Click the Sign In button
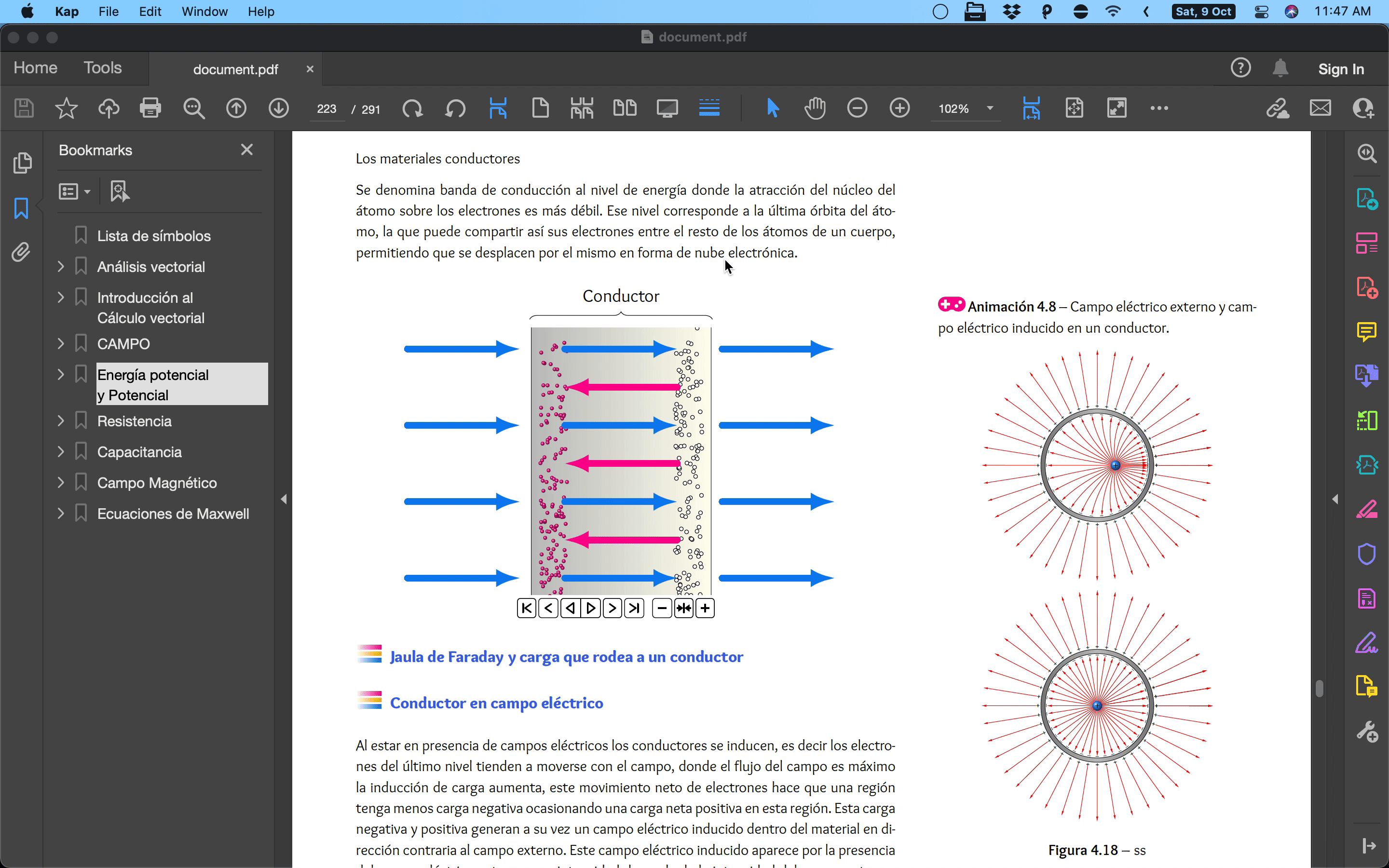Image resolution: width=1389 pixels, height=868 pixels. coord(1340,69)
